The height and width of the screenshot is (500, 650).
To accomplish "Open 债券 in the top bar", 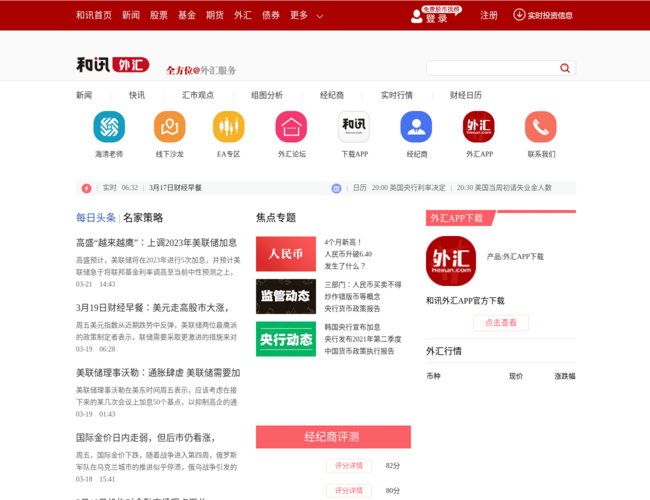I will [x=271, y=15].
